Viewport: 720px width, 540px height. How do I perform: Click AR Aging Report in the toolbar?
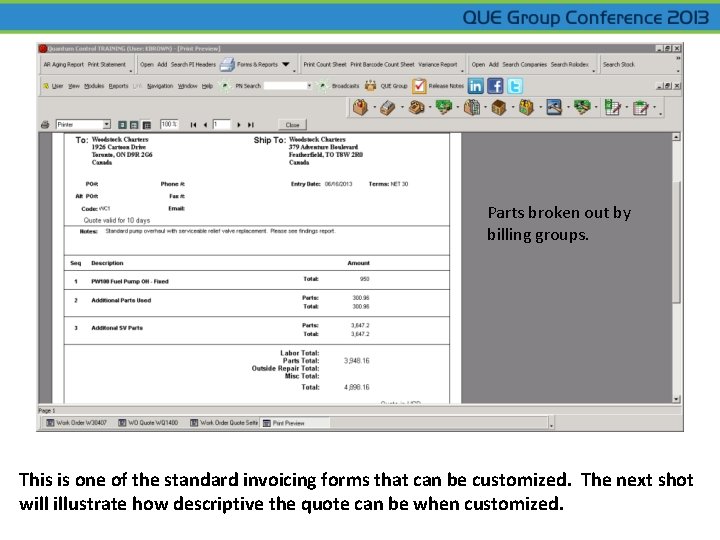click(x=63, y=64)
